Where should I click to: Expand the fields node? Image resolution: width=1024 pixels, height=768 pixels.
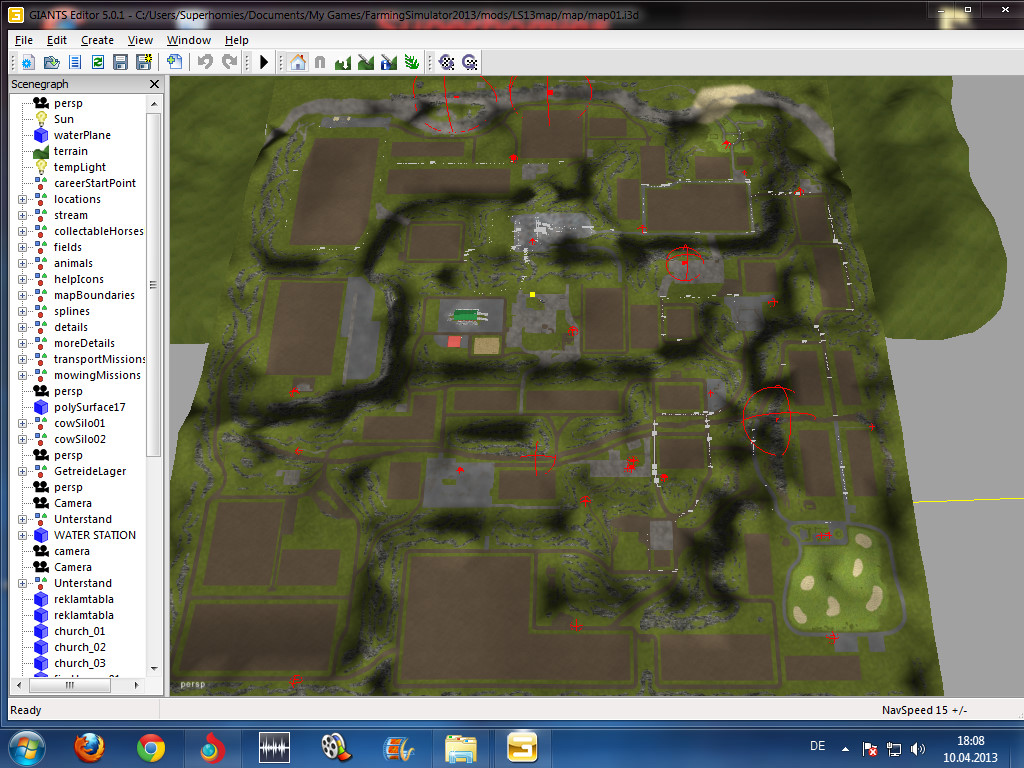click(x=22, y=248)
